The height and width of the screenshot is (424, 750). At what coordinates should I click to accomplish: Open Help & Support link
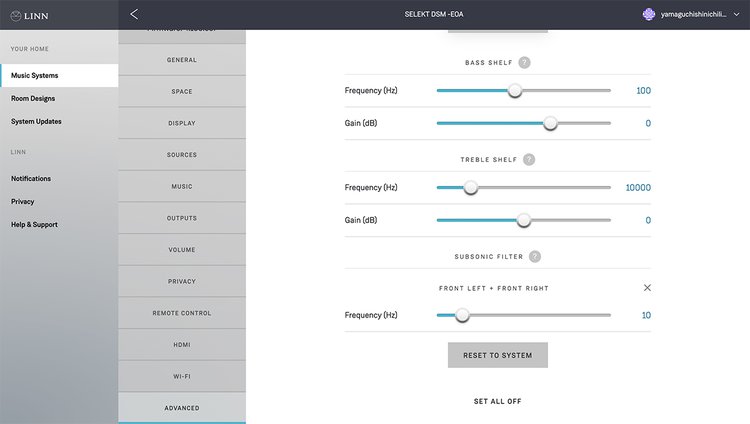(x=34, y=225)
